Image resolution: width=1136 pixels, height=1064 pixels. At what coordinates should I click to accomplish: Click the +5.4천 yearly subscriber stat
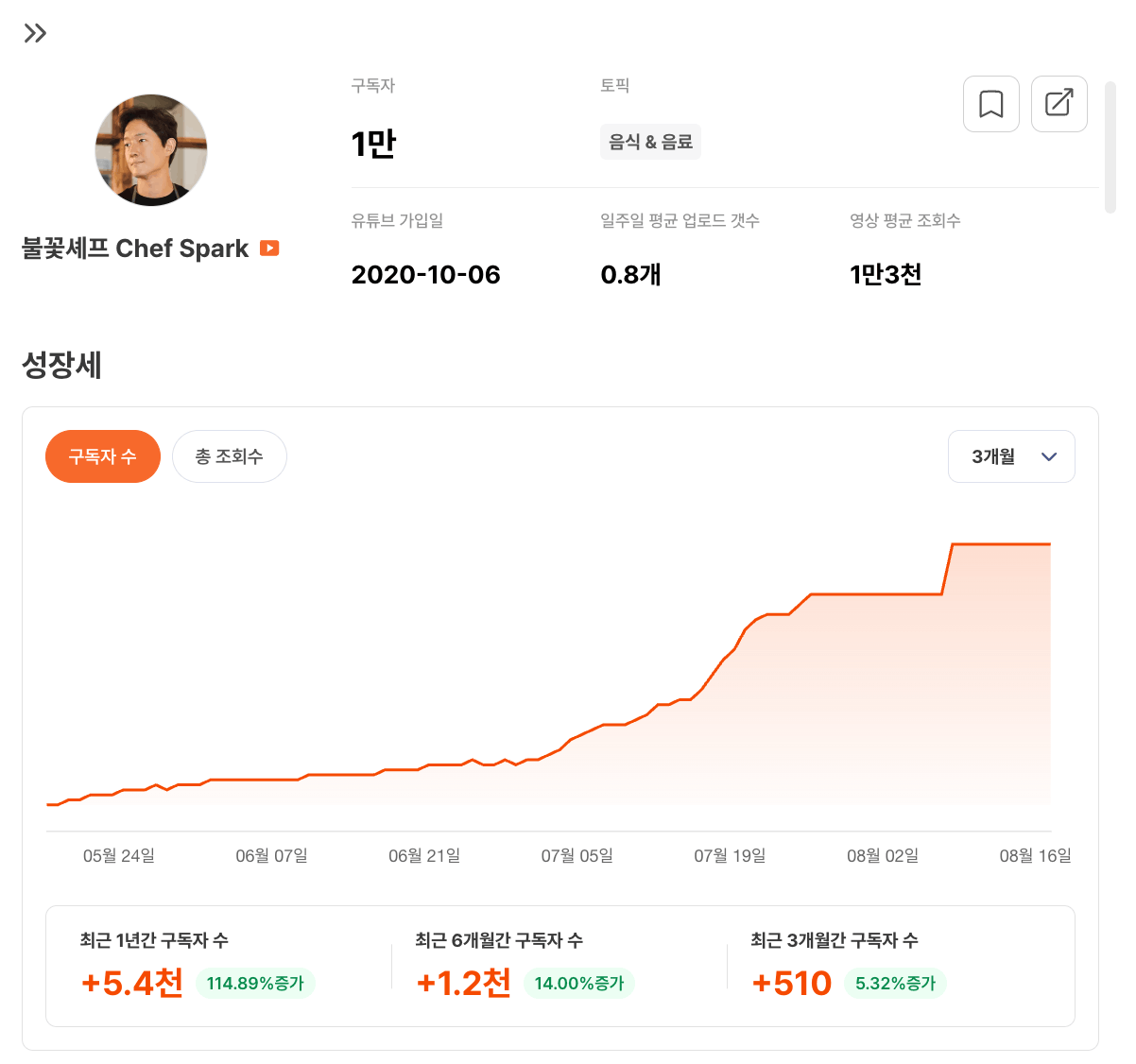(x=132, y=984)
